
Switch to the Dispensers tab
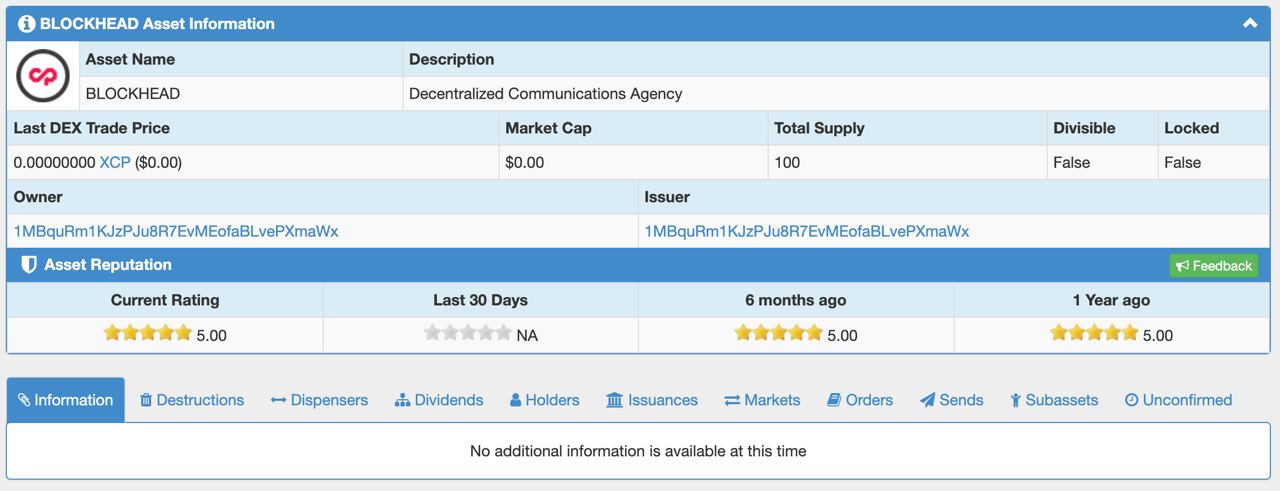pos(319,400)
